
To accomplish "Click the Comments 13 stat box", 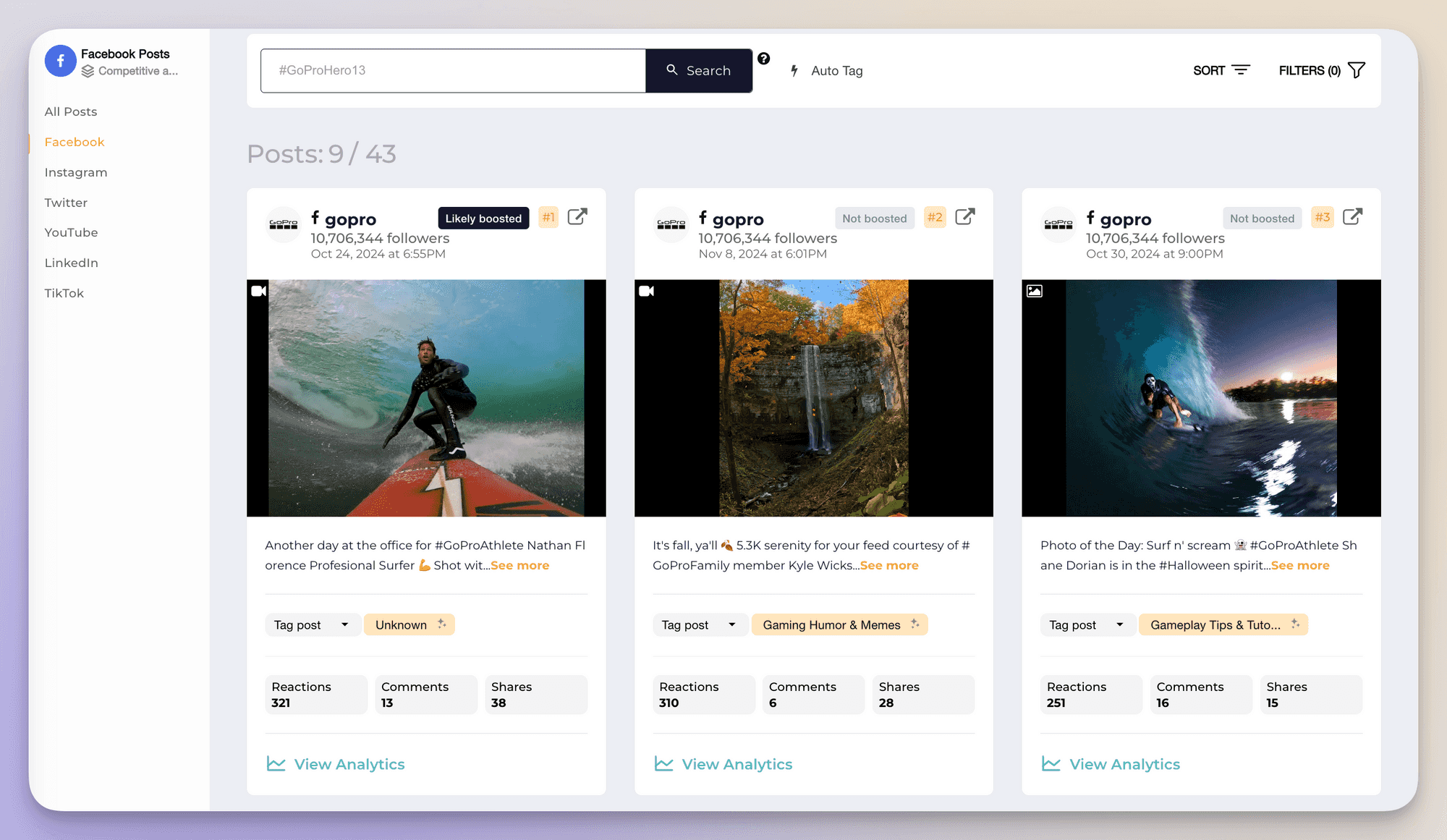I will 426,695.
